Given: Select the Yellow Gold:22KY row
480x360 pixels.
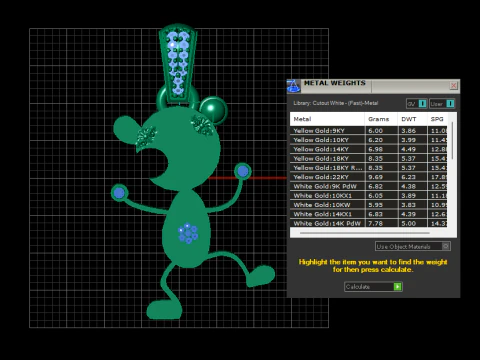Looking at the screenshot, I should 368,177.
